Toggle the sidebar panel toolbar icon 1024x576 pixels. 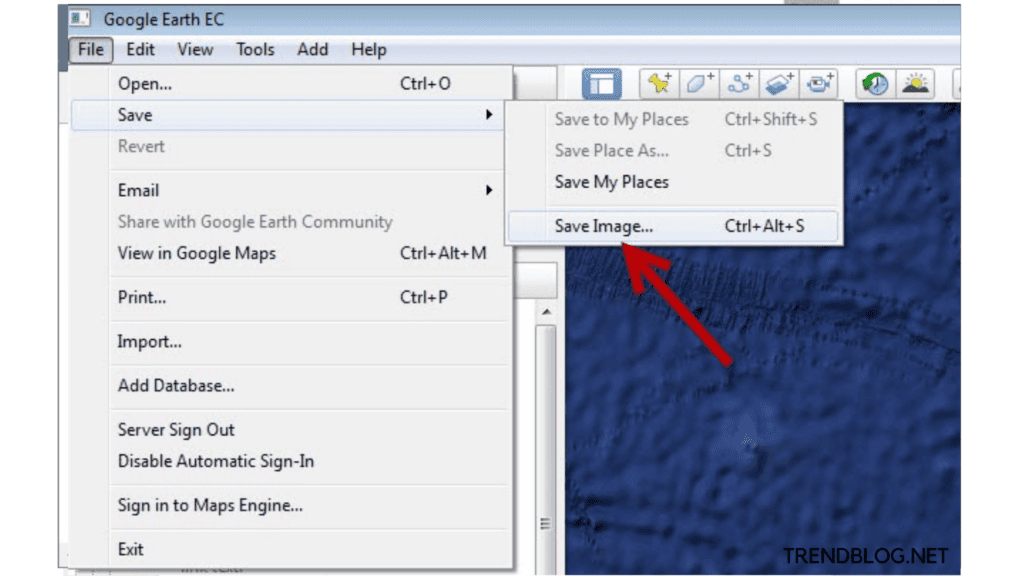click(x=601, y=84)
